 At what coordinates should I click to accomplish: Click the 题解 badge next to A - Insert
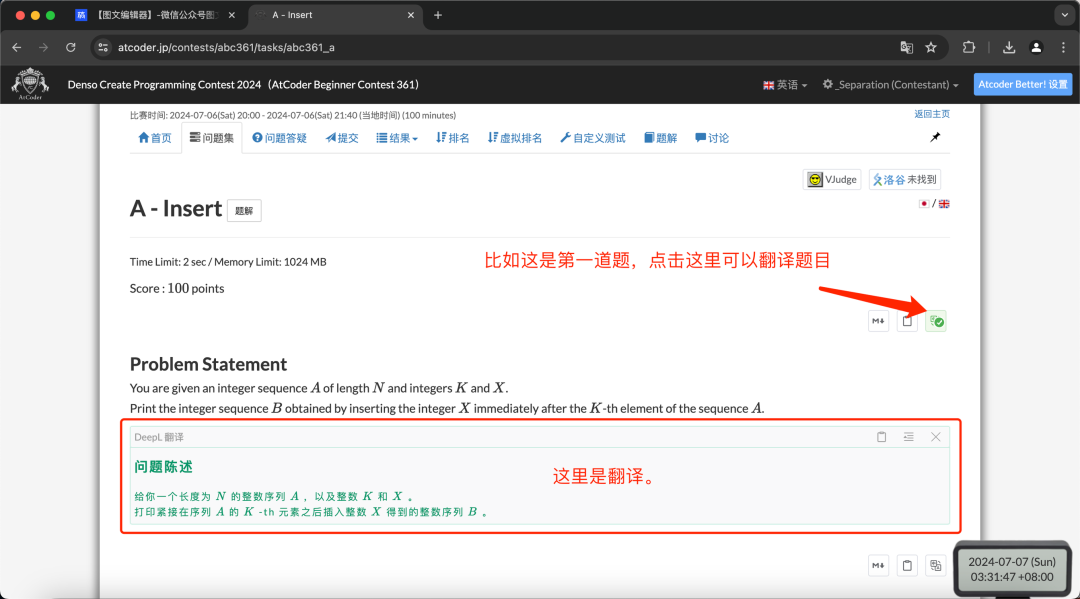point(245,210)
